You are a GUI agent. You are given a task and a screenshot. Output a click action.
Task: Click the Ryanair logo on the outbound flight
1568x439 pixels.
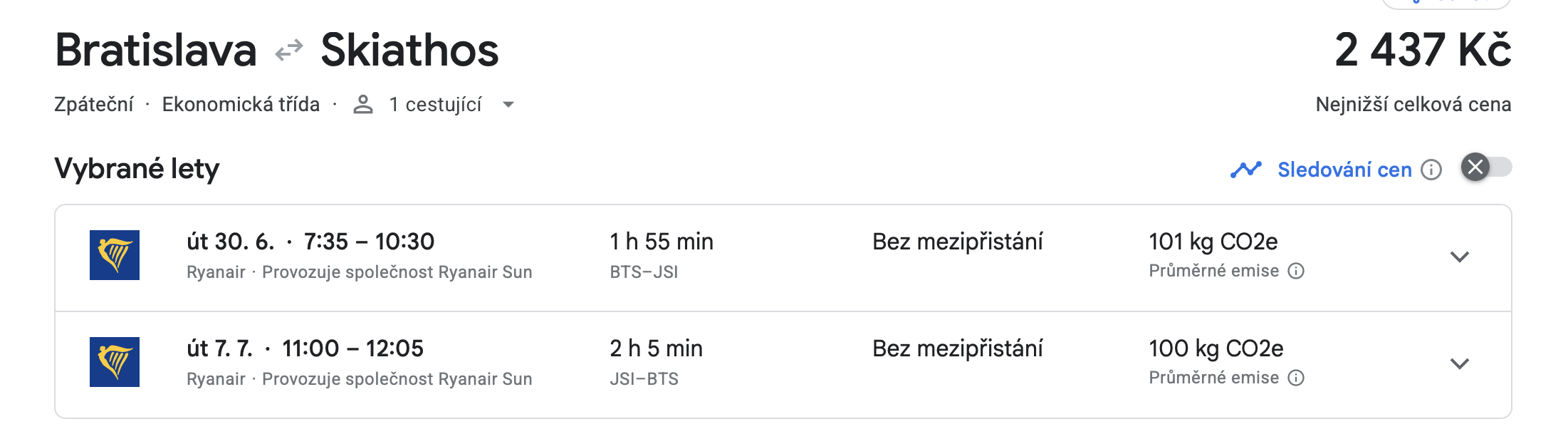[115, 255]
